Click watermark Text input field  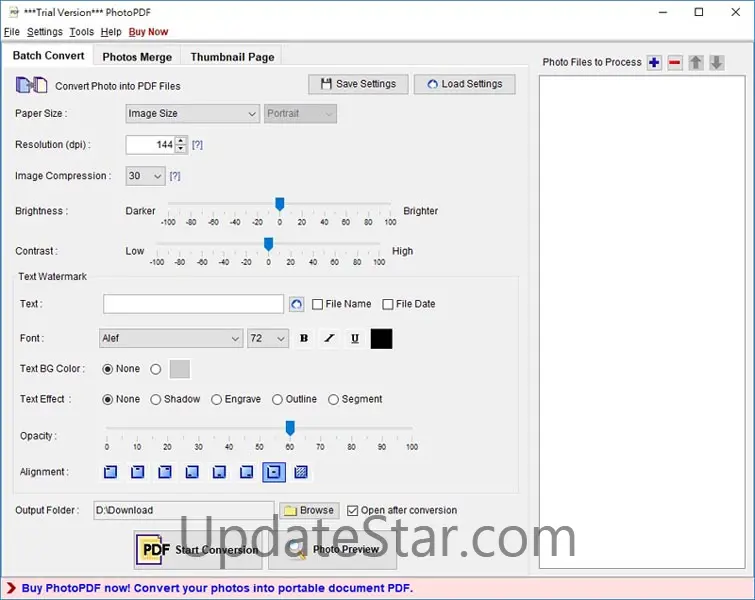(193, 304)
